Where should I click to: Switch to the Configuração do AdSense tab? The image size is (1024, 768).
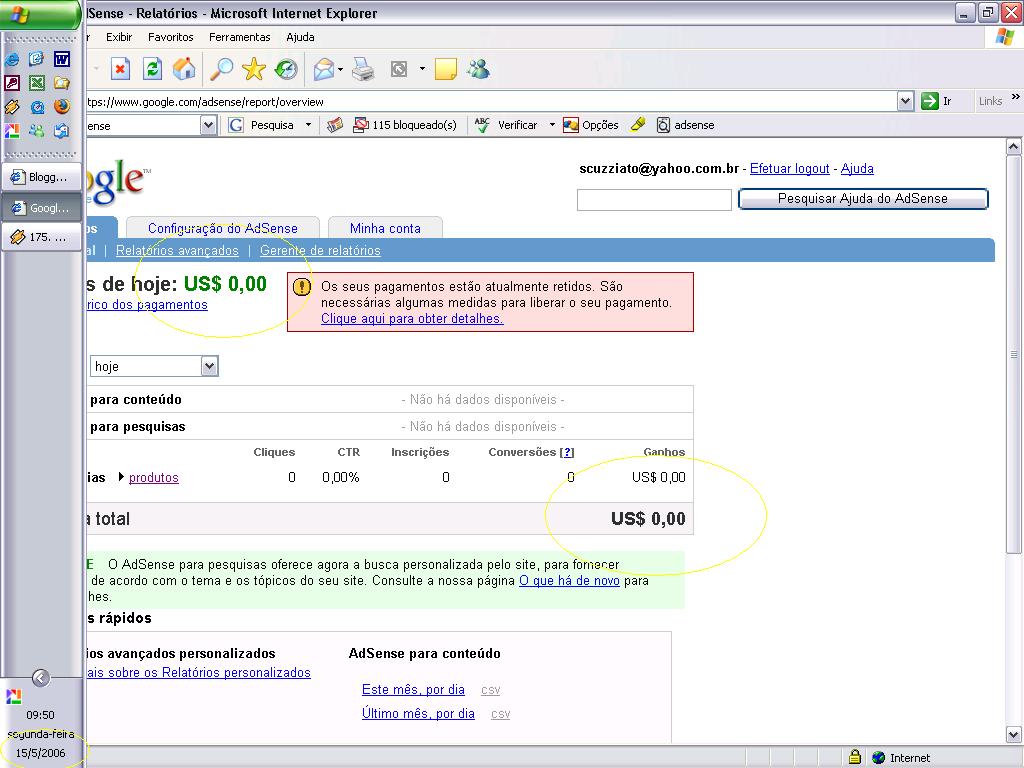[x=223, y=228]
